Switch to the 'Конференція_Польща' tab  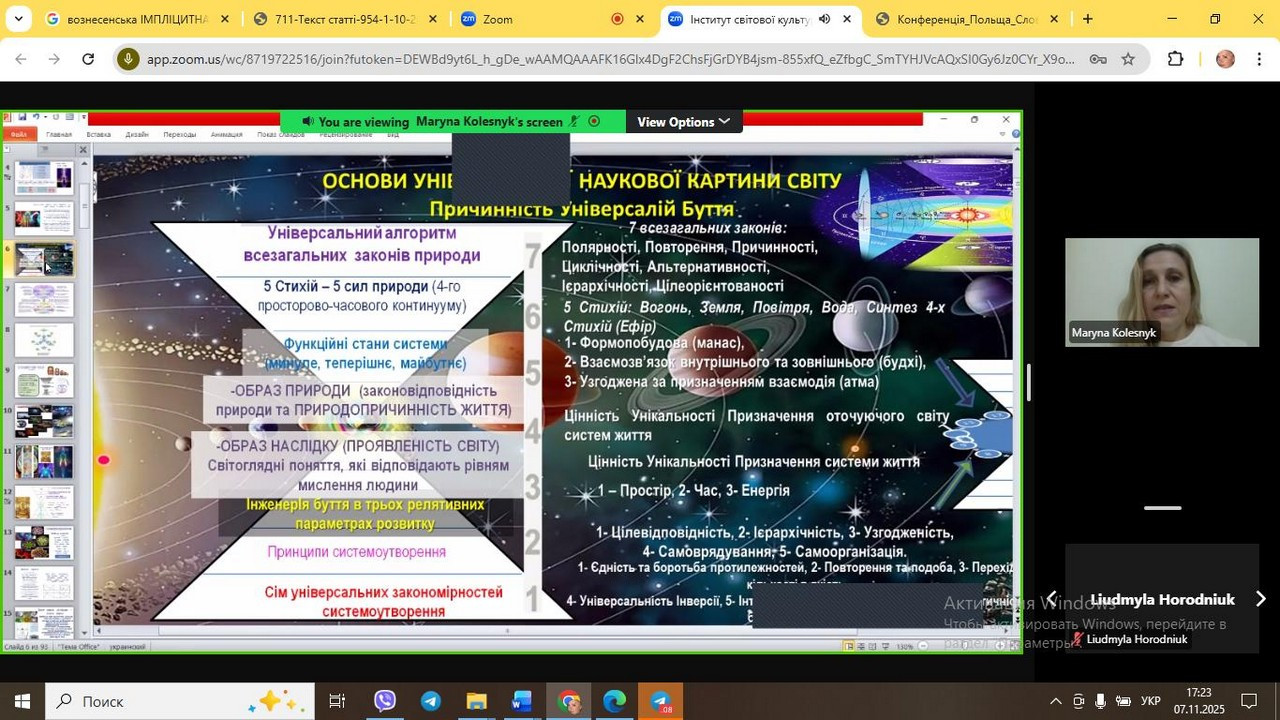click(x=967, y=19)
